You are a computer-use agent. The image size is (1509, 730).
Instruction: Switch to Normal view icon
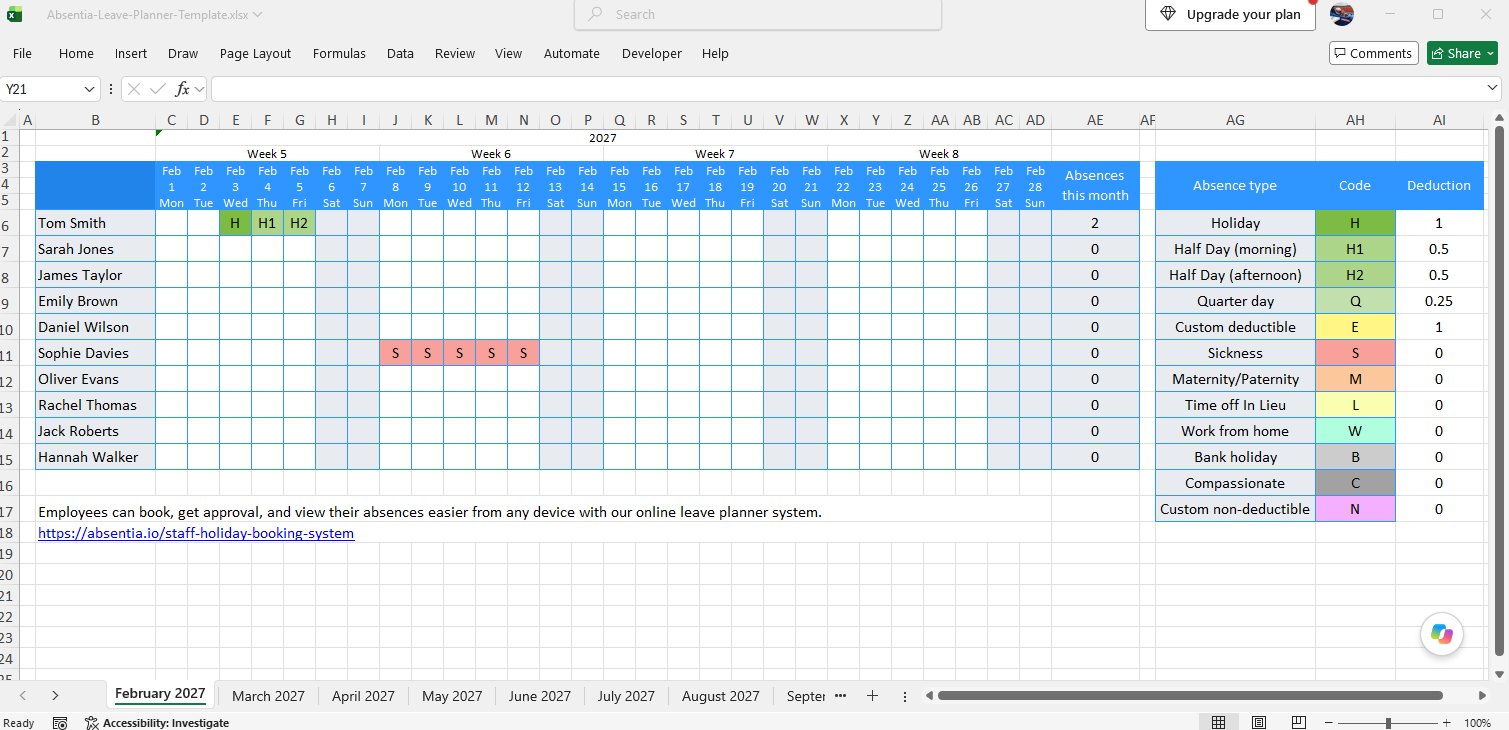pyautogui.click(x=1219, y=722)
